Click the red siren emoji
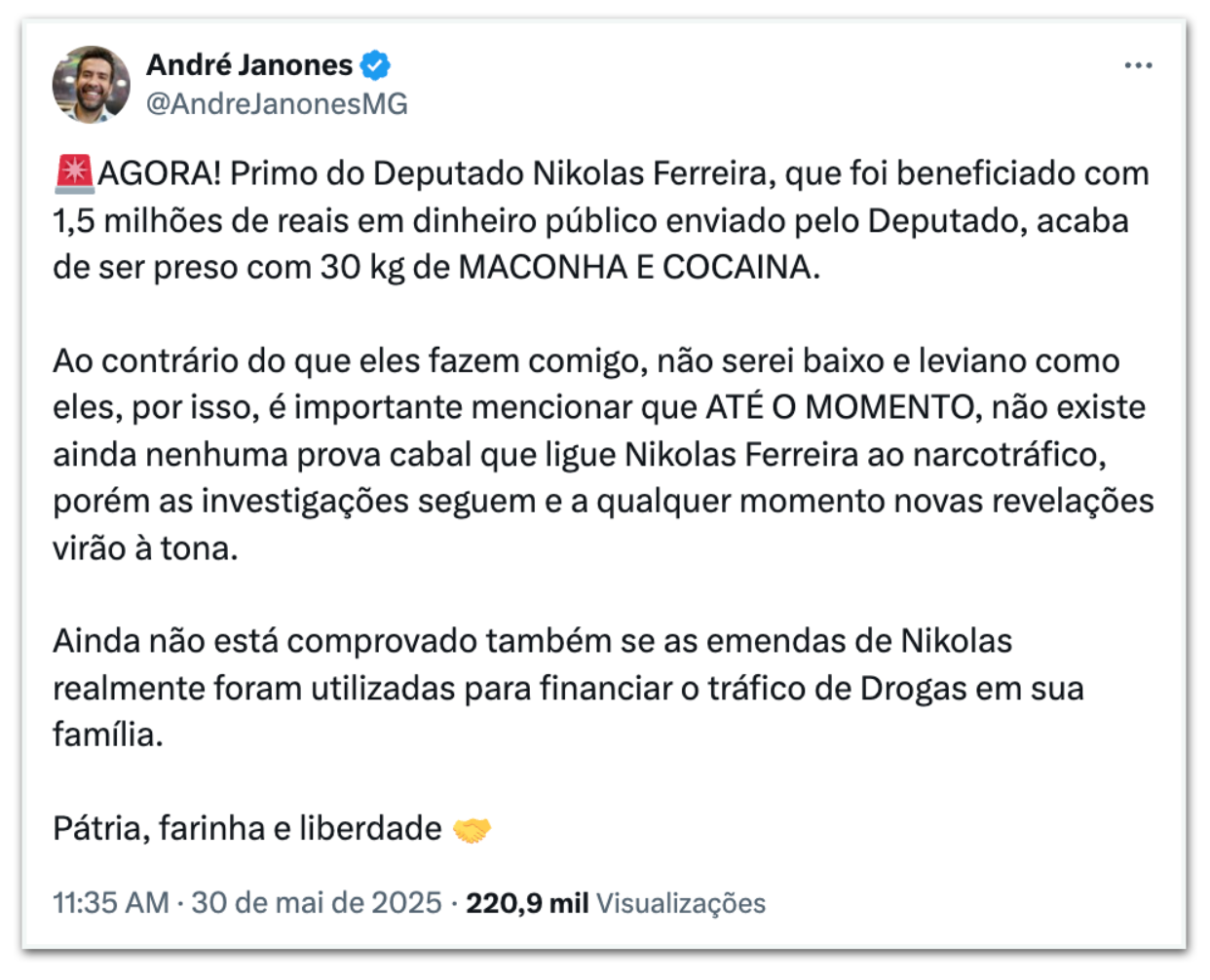Image resolution: width=1210 pixels, height=980 pixels. (x=74, y=173)
